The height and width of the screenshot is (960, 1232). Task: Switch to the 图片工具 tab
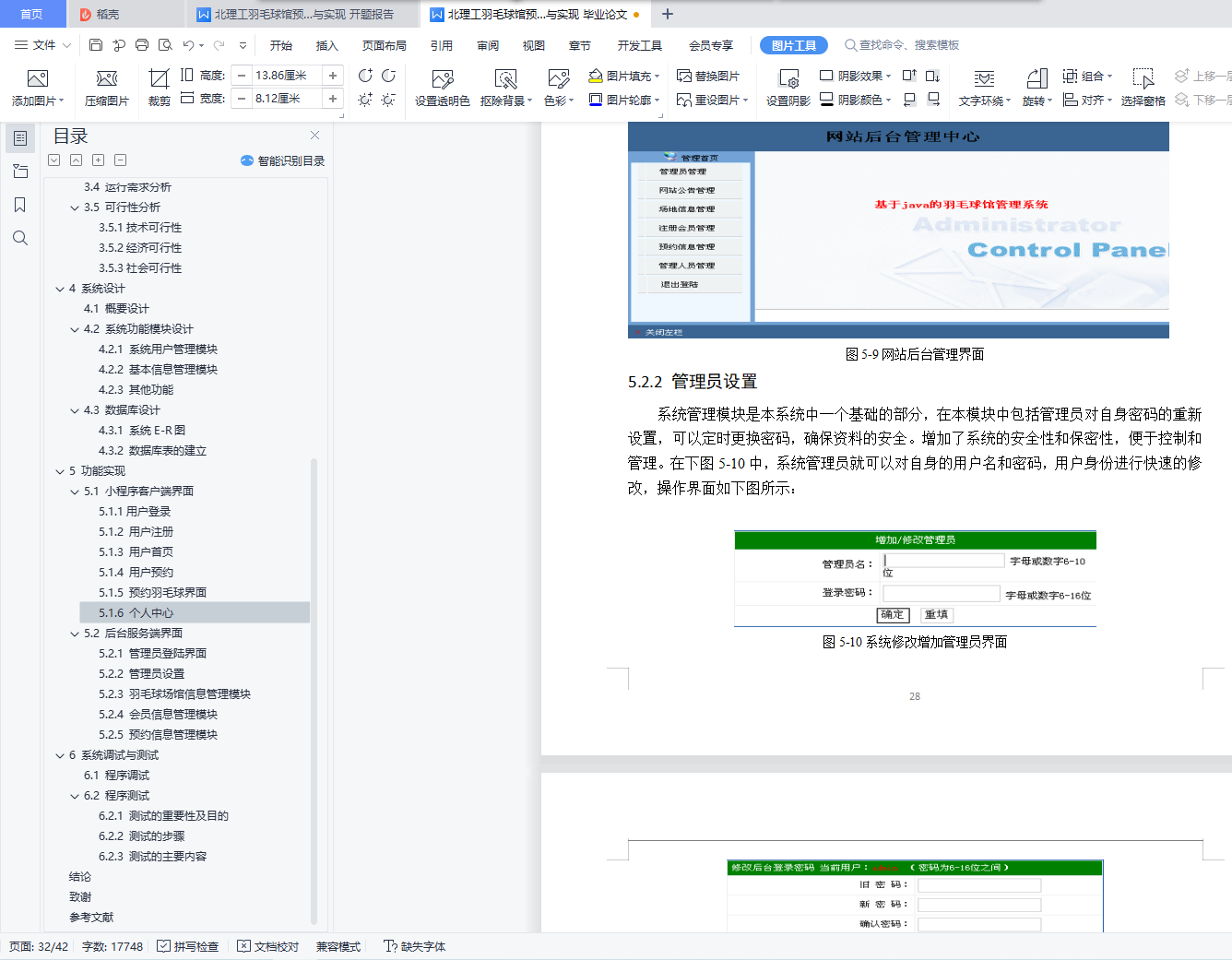794,45
